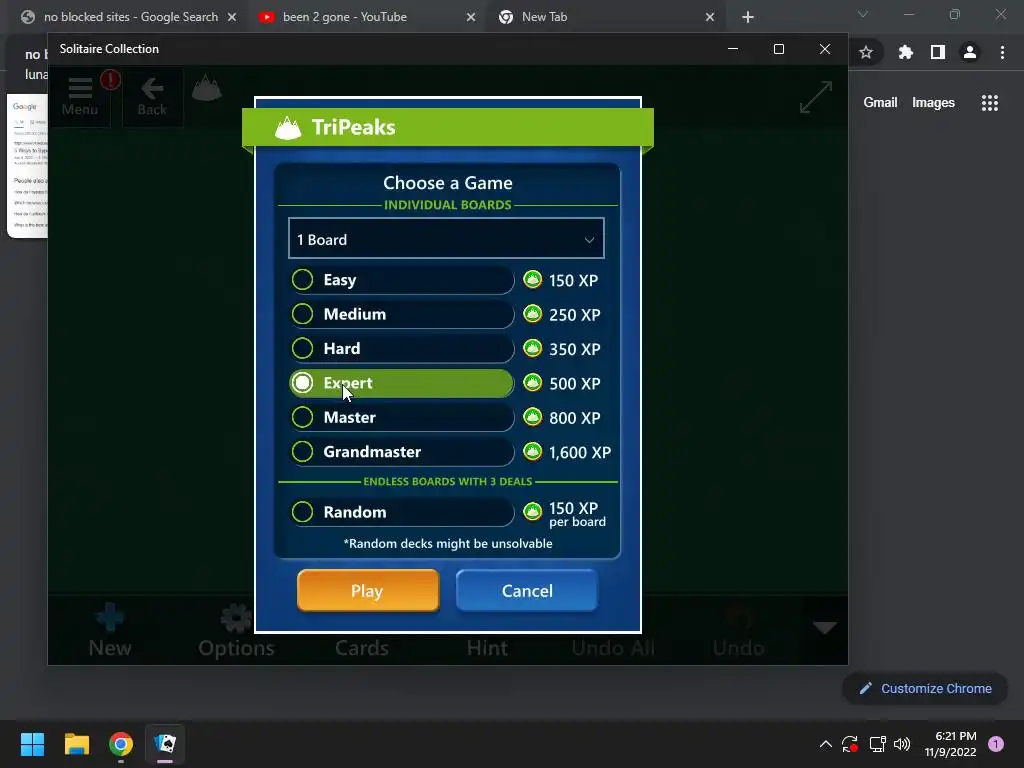Open the Chrome profile icon

(970, 52)
